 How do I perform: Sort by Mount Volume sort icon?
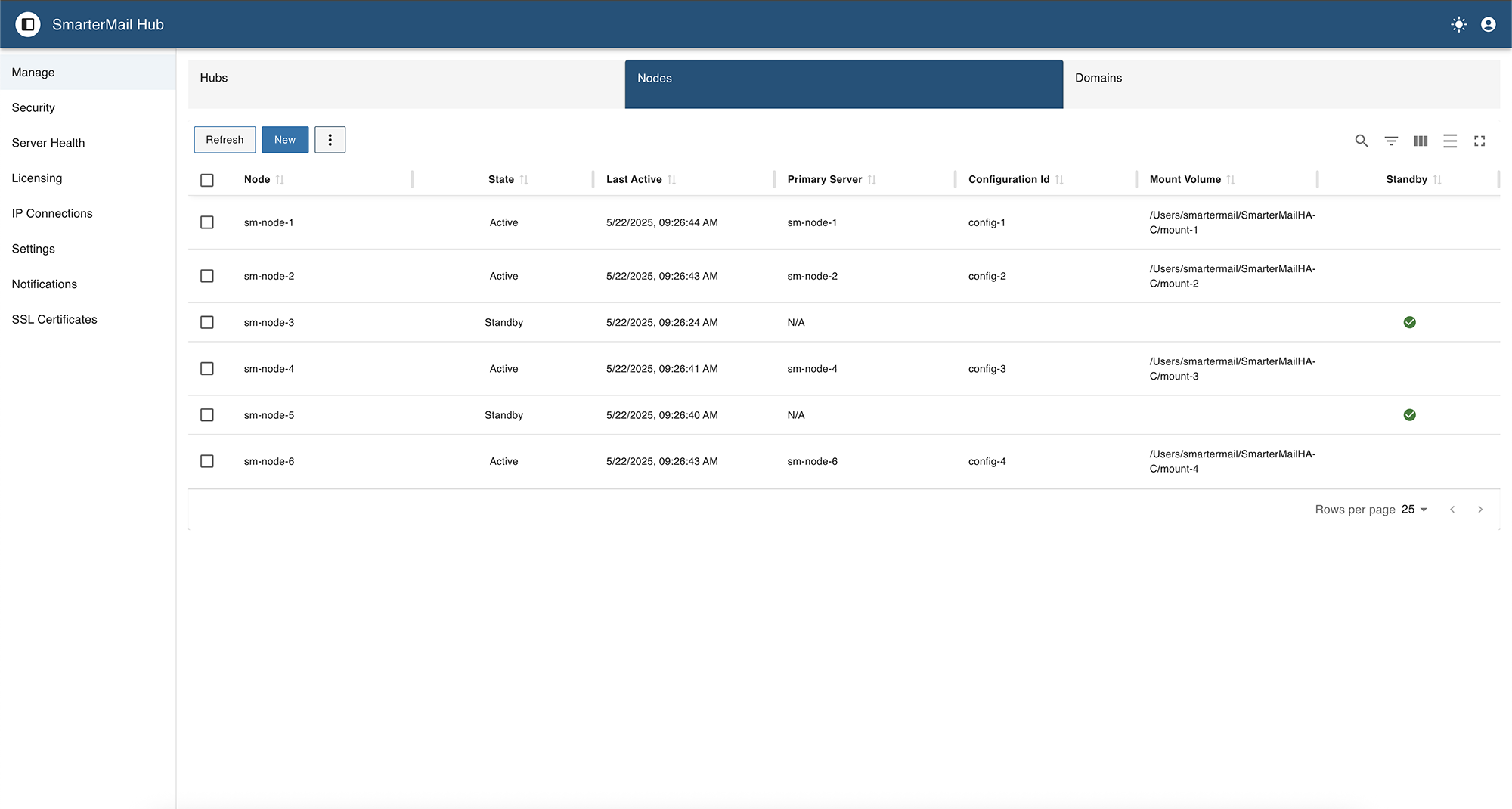pos(1232,180)
